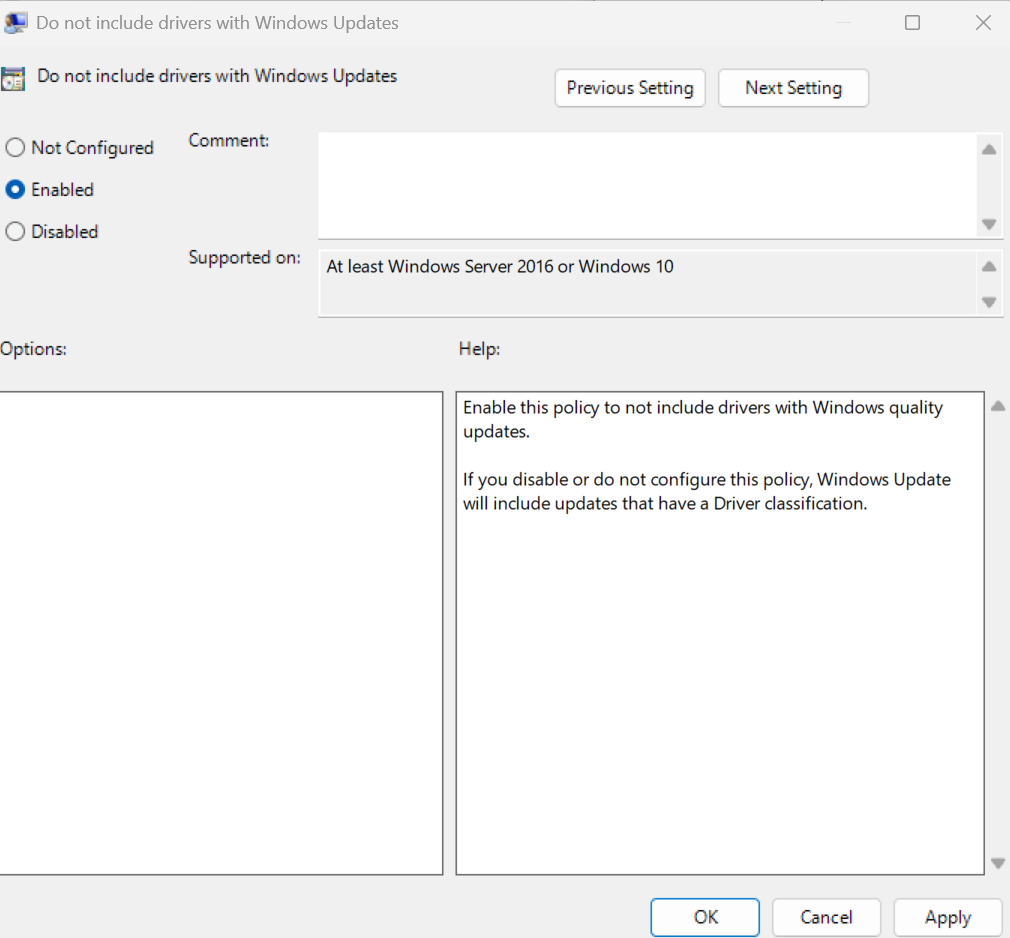The height and width of the screenshot is (938, 1010).
Task: Click Supported on scroll down arrow
Action: (x=989, y=302)
